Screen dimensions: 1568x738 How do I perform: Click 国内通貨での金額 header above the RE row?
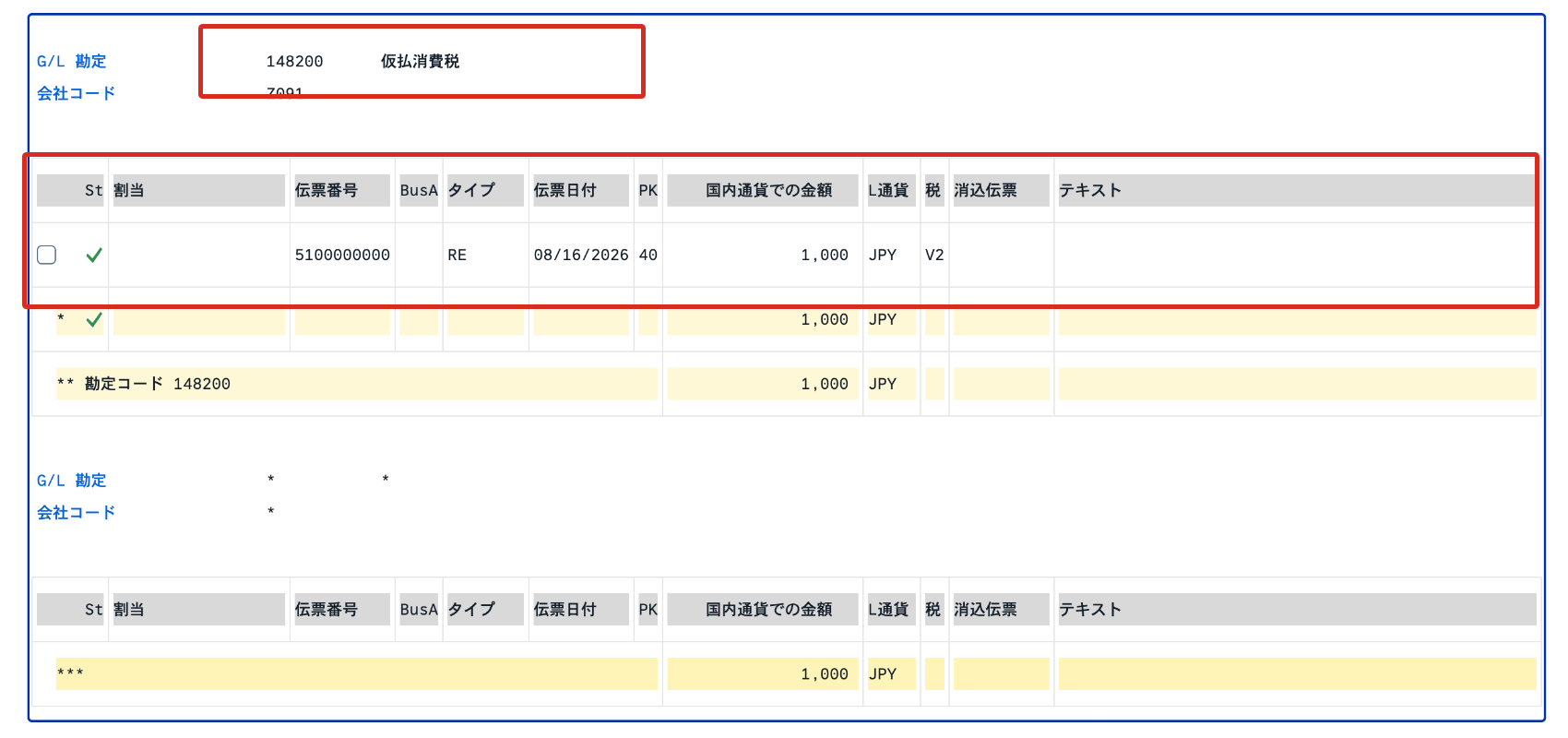pyautogui.click(x=763, y=190)
